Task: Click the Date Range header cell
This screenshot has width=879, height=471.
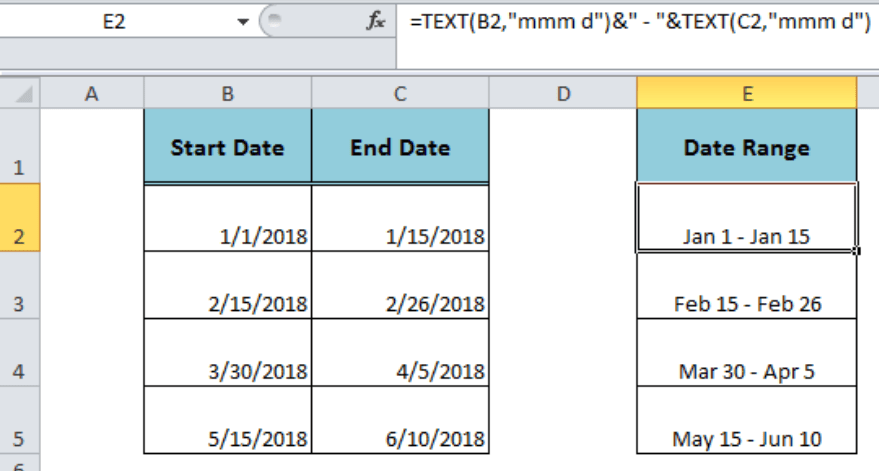Action: pos(746,147)
